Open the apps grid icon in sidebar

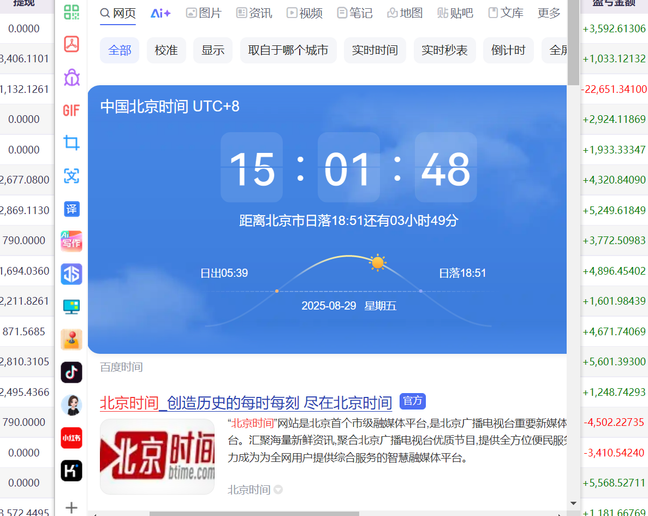pos(71,13)
